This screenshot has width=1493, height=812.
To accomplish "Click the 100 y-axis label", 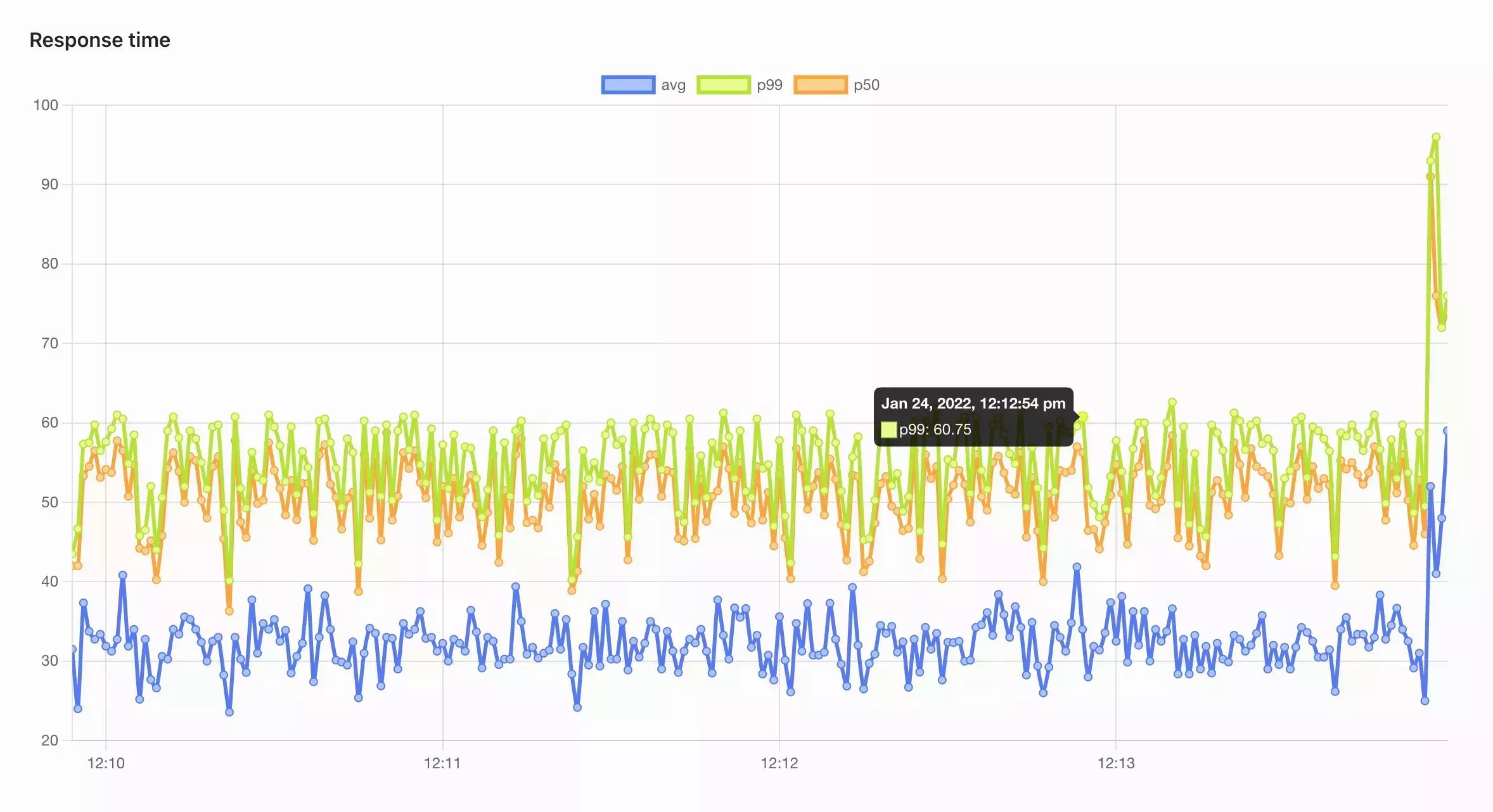I will click(46, 105).
